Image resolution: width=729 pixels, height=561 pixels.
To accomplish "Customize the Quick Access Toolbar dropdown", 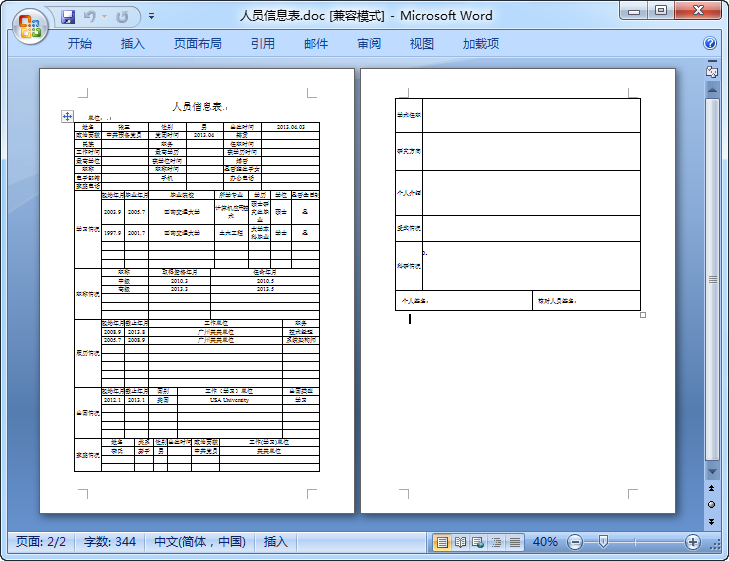I will click(x=152, y=16).
